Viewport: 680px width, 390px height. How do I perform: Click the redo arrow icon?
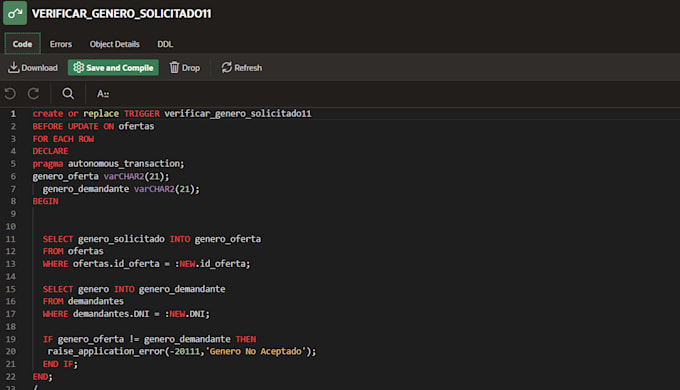point(33,94)
